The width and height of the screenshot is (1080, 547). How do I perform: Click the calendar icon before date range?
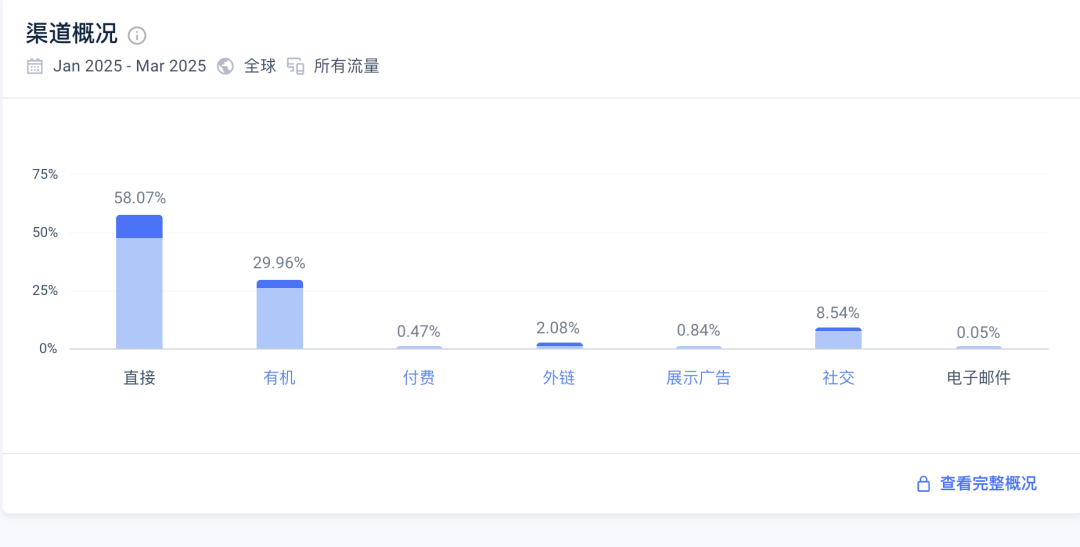click(35, 67)
